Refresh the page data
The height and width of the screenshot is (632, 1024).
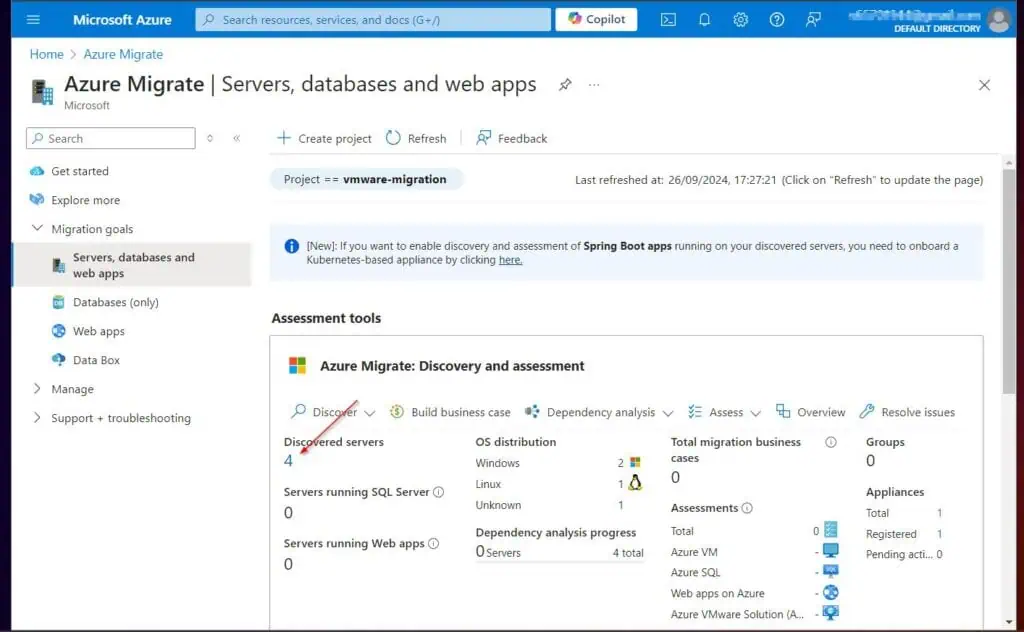(x=416, y=138)
